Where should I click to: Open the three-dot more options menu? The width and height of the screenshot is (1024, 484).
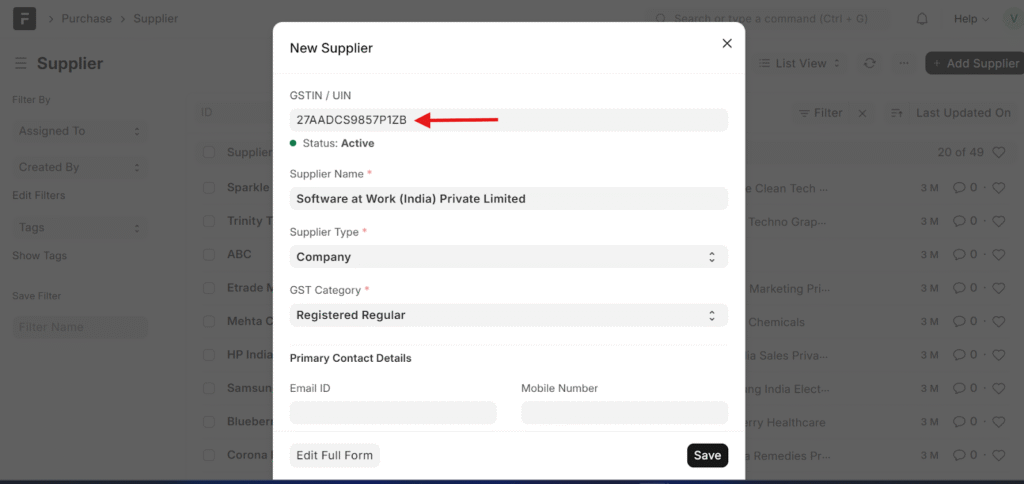(x=903, y=63)
